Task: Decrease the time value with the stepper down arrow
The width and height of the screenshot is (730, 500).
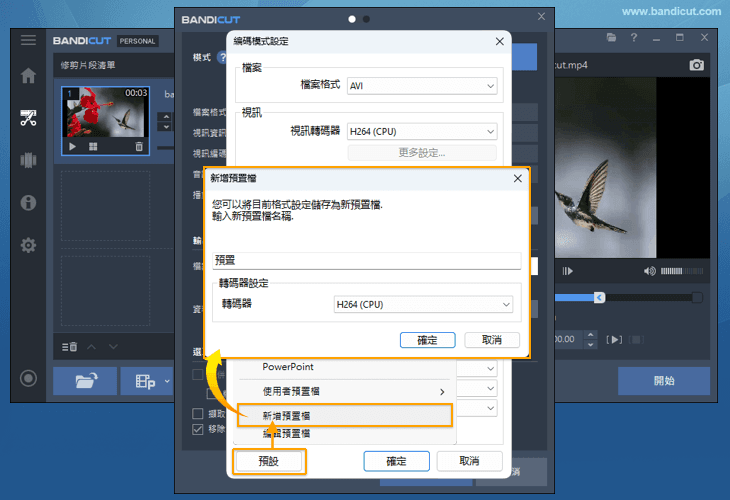Action: (590, 345)
